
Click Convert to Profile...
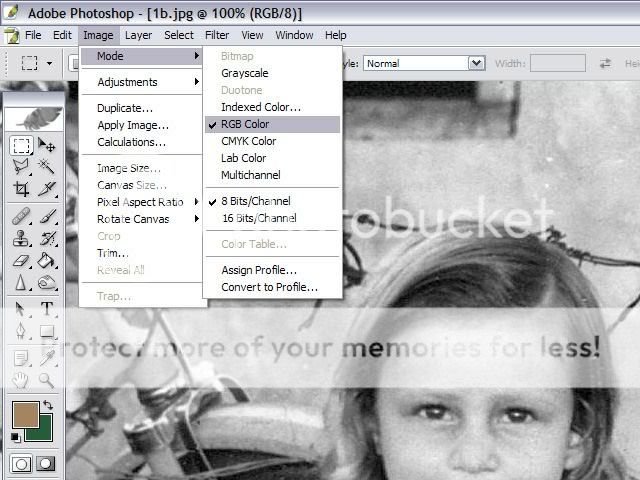[269, 287]
